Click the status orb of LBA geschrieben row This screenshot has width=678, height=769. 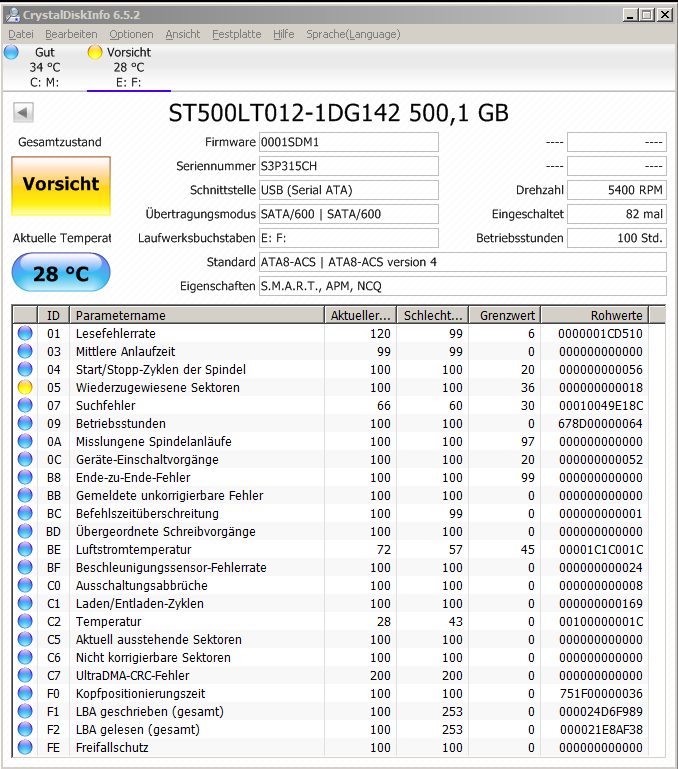[25, 711]
